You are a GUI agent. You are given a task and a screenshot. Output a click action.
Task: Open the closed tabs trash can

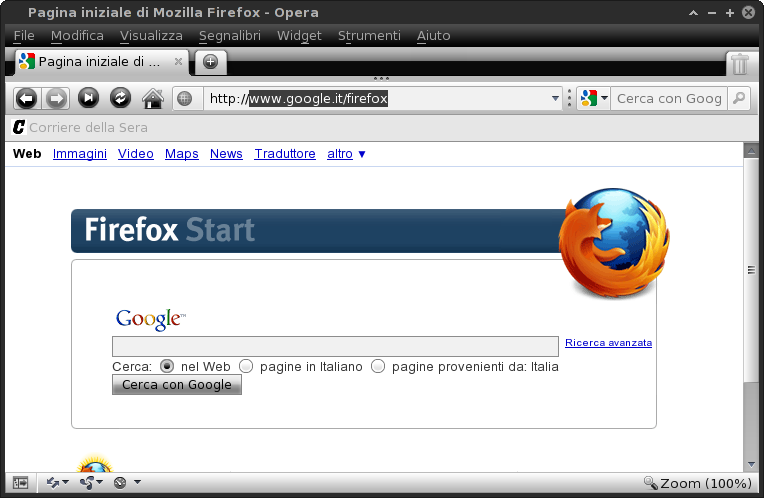coord(739,64)
